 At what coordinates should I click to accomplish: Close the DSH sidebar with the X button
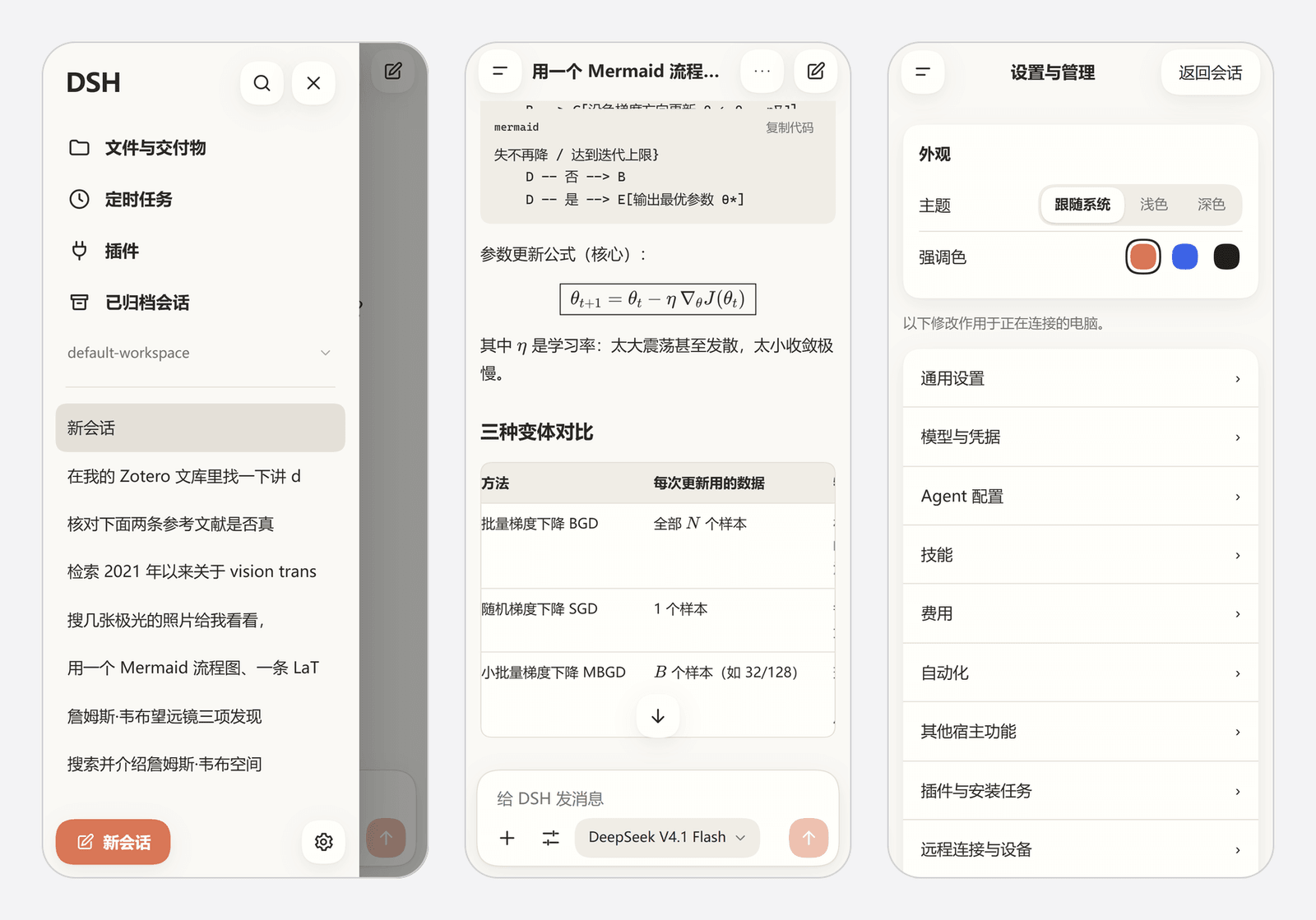313,83
